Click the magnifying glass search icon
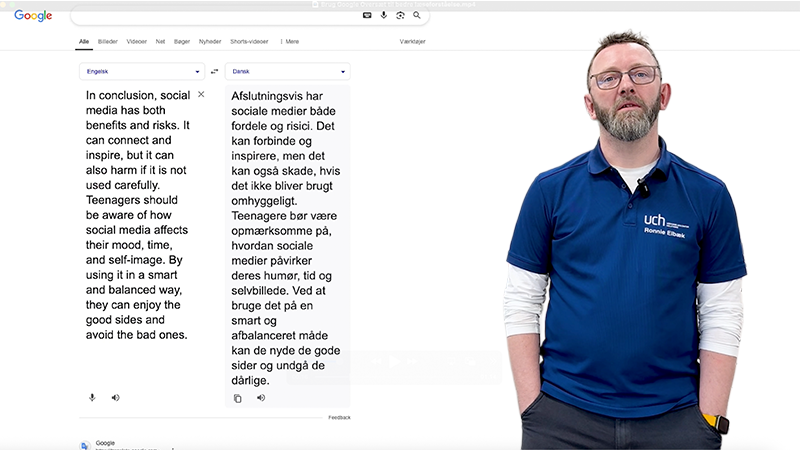This screenshot has width=800, height=450. point(417,15)
